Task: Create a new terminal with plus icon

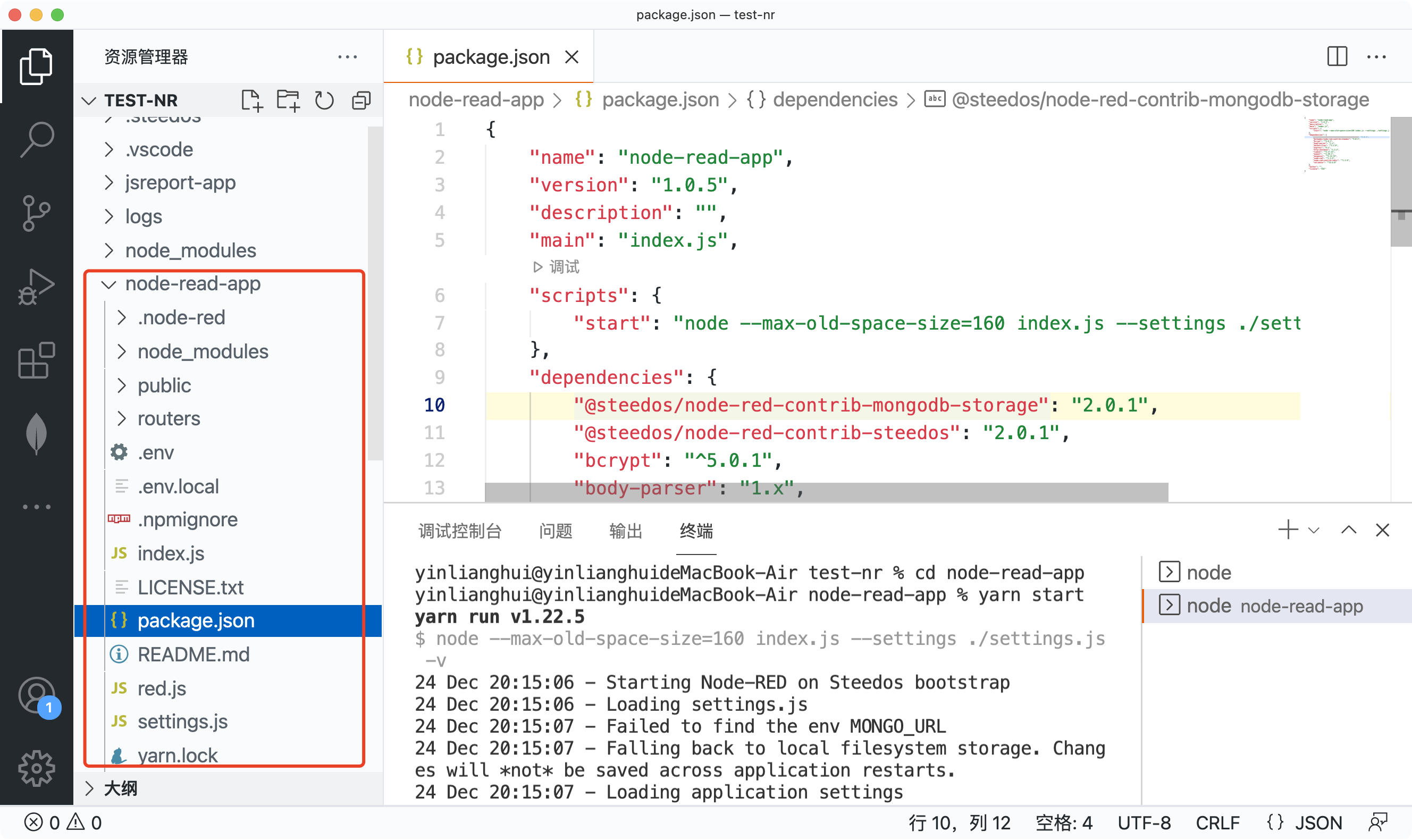Action: coord(1288,530)
